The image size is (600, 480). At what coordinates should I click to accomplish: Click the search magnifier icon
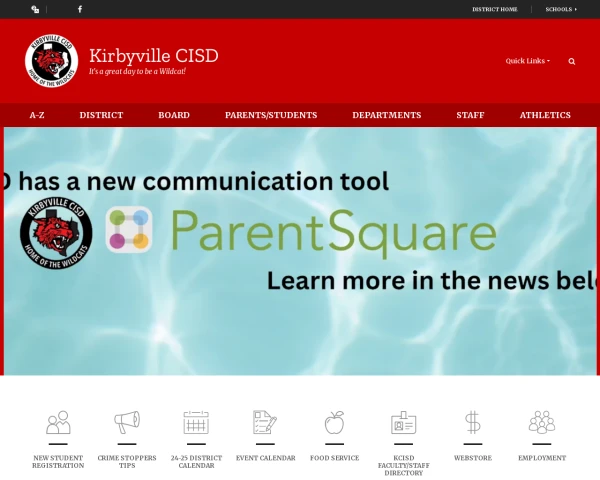click(x=572, y=61)
